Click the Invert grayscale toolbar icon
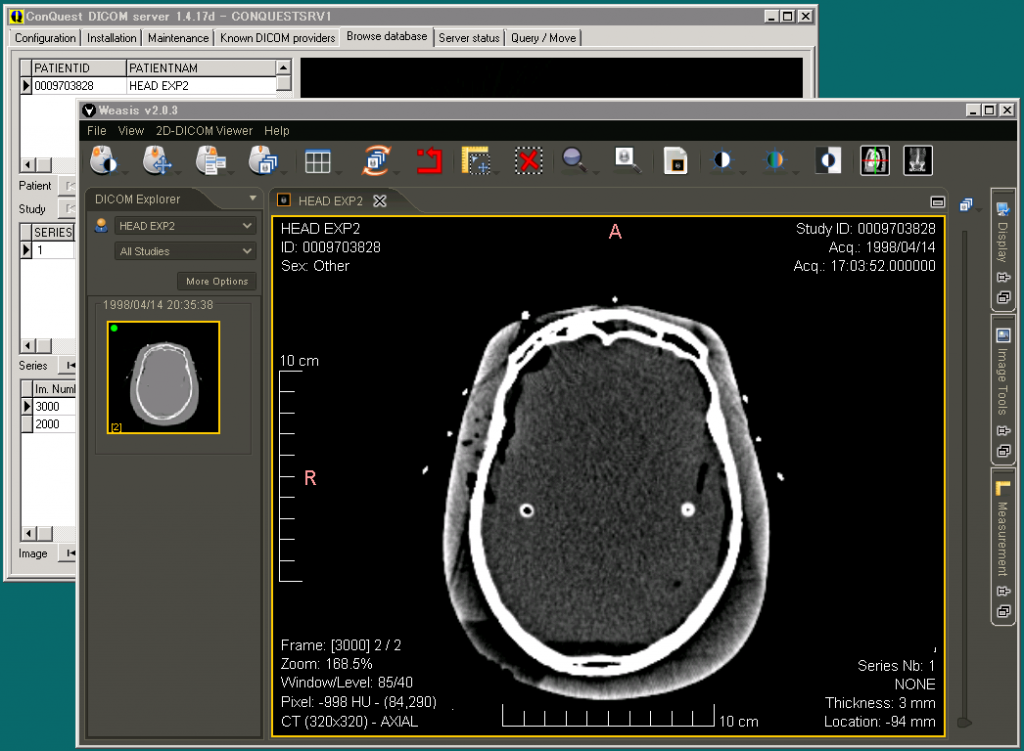Image resolution: width=1024 pixels, height=751 pixels. click(x=828, y=160)
